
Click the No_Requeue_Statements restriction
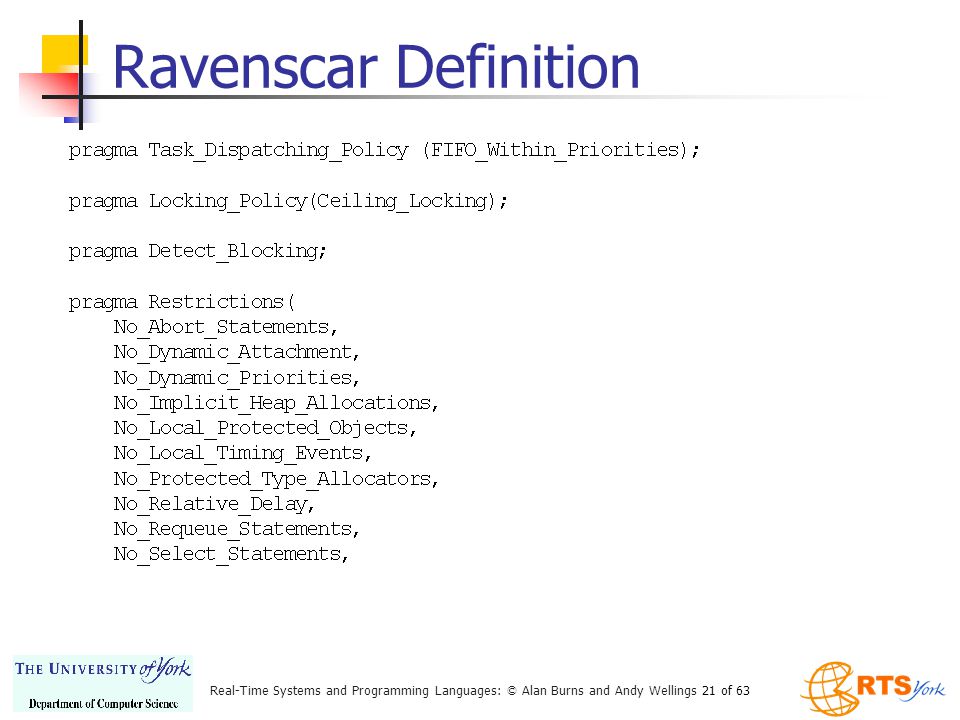[x=236, y=529]
